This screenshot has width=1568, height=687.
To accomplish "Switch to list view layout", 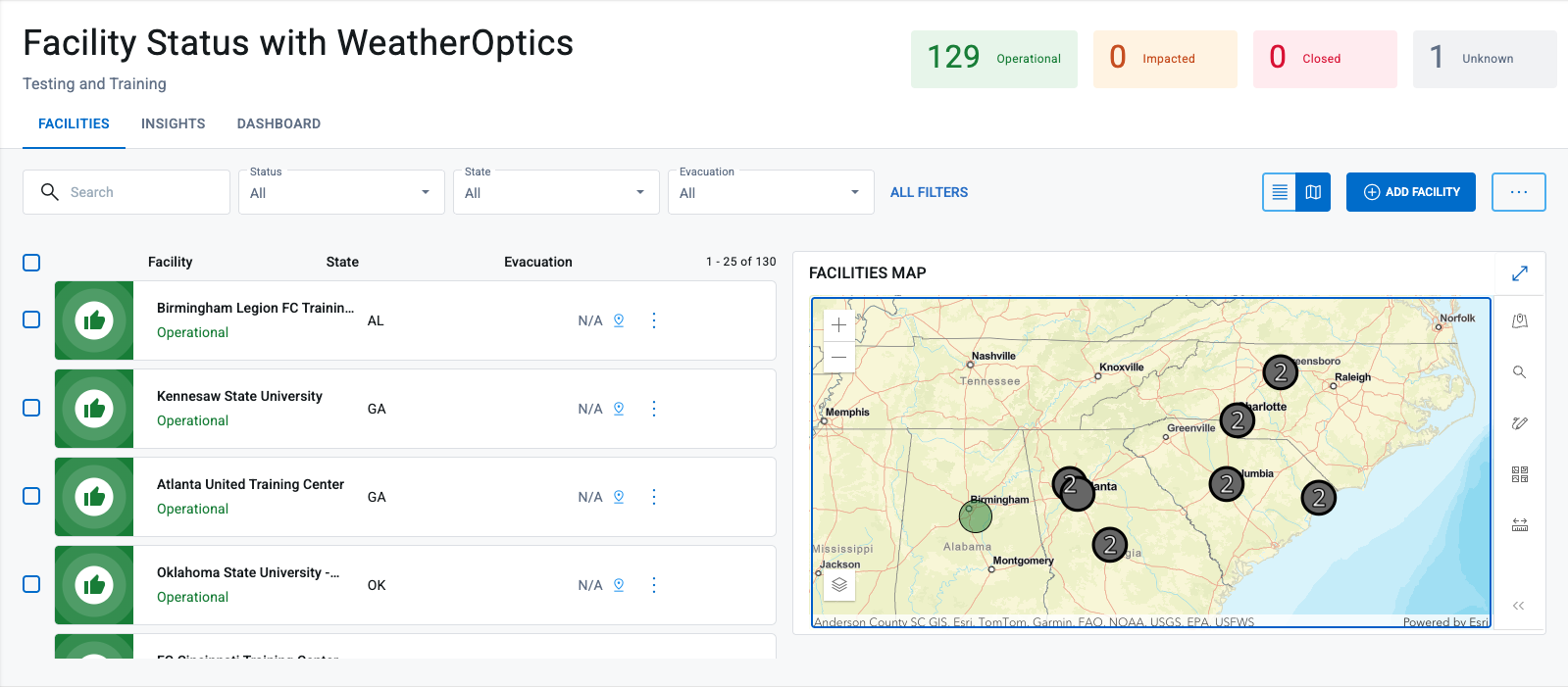I will pyautogui.click(x=1280, y=192).
